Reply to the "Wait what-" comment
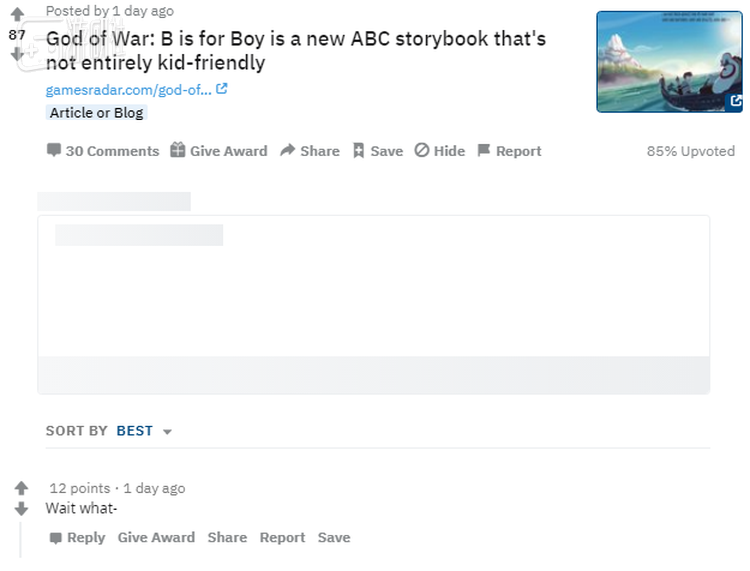Screen dimensions: 750x571 tap(77, 538)
